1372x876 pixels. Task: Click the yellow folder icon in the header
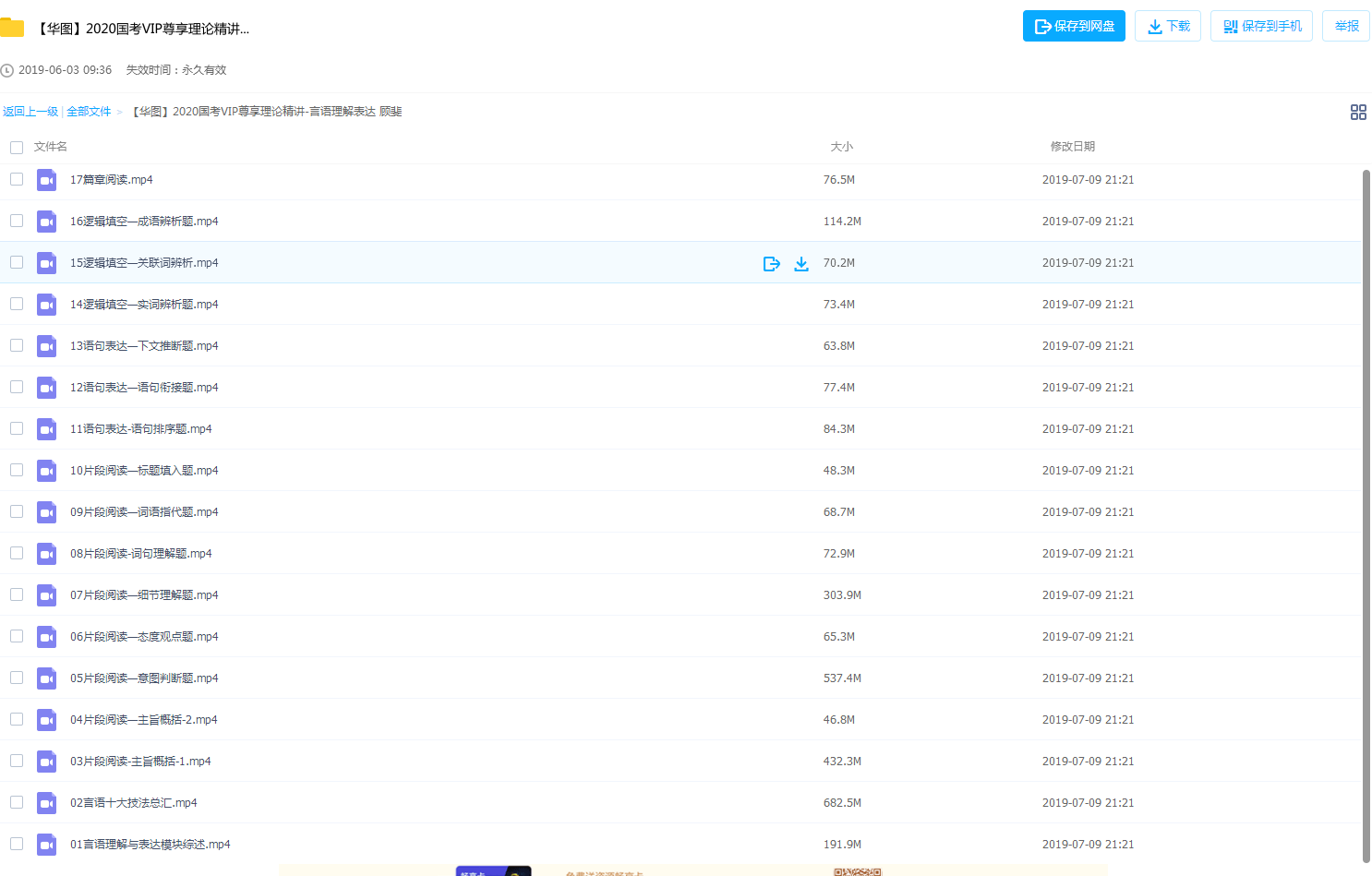coord(11,28)
